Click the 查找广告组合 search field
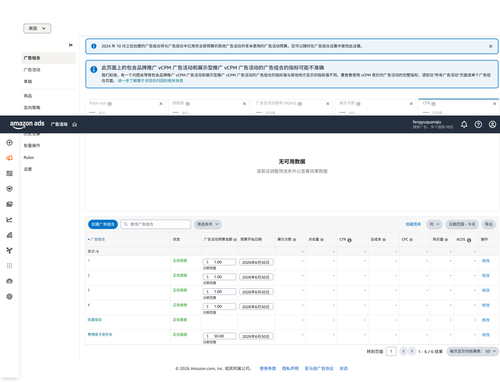 156,224
